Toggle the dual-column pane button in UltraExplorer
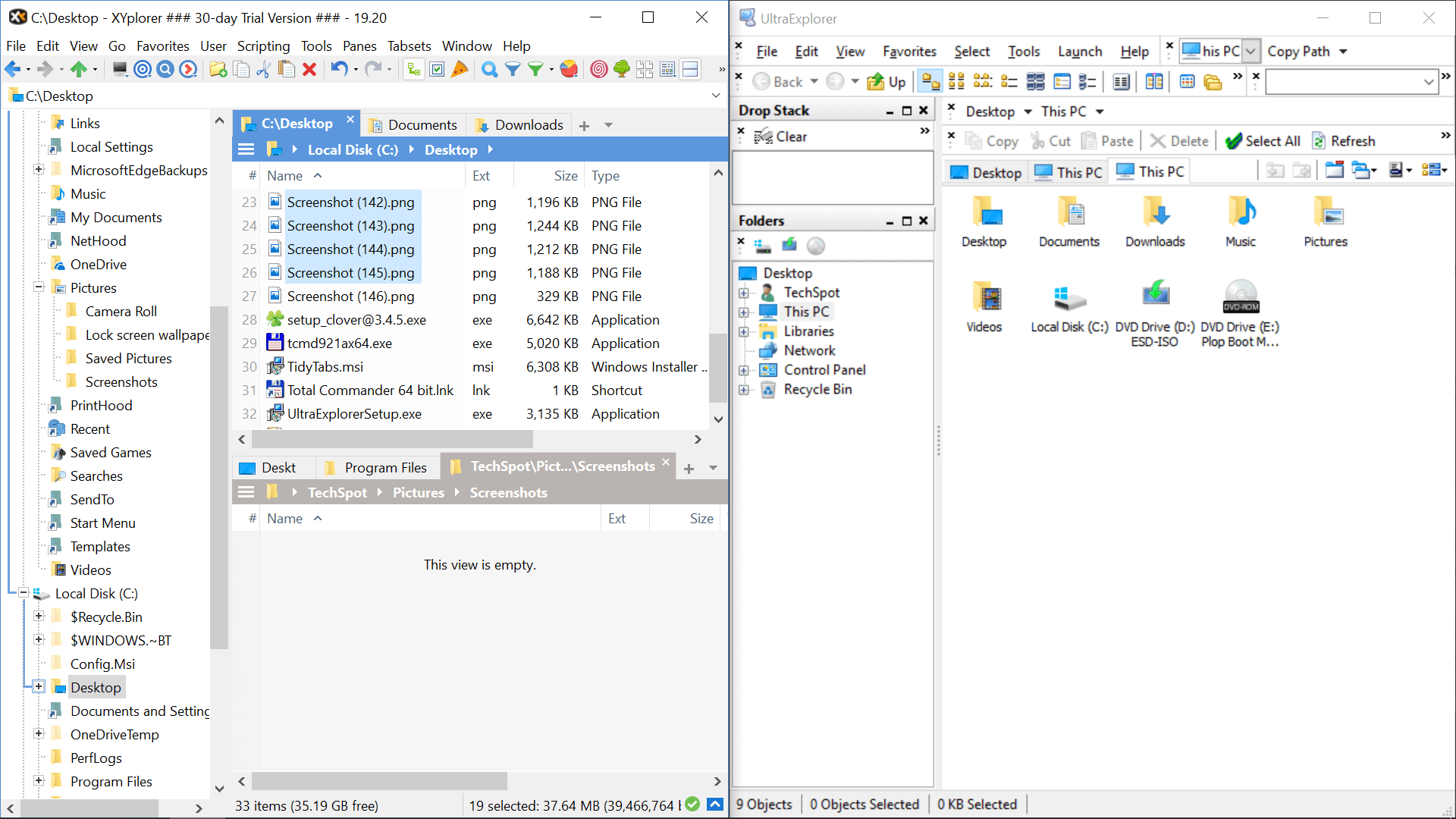The image size is (1456, 819). tap(1154, 82)
